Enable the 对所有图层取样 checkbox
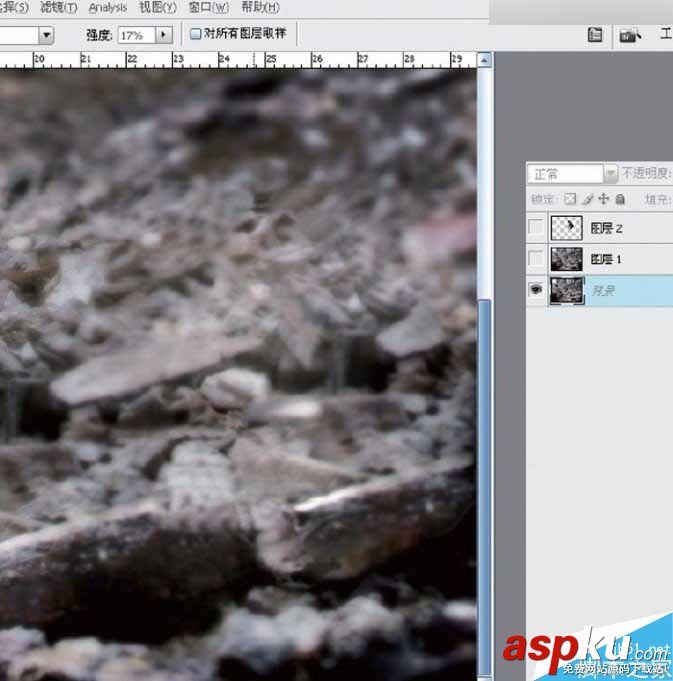Image resolution: width=673 pixels, height=681 pixels. 196,34
